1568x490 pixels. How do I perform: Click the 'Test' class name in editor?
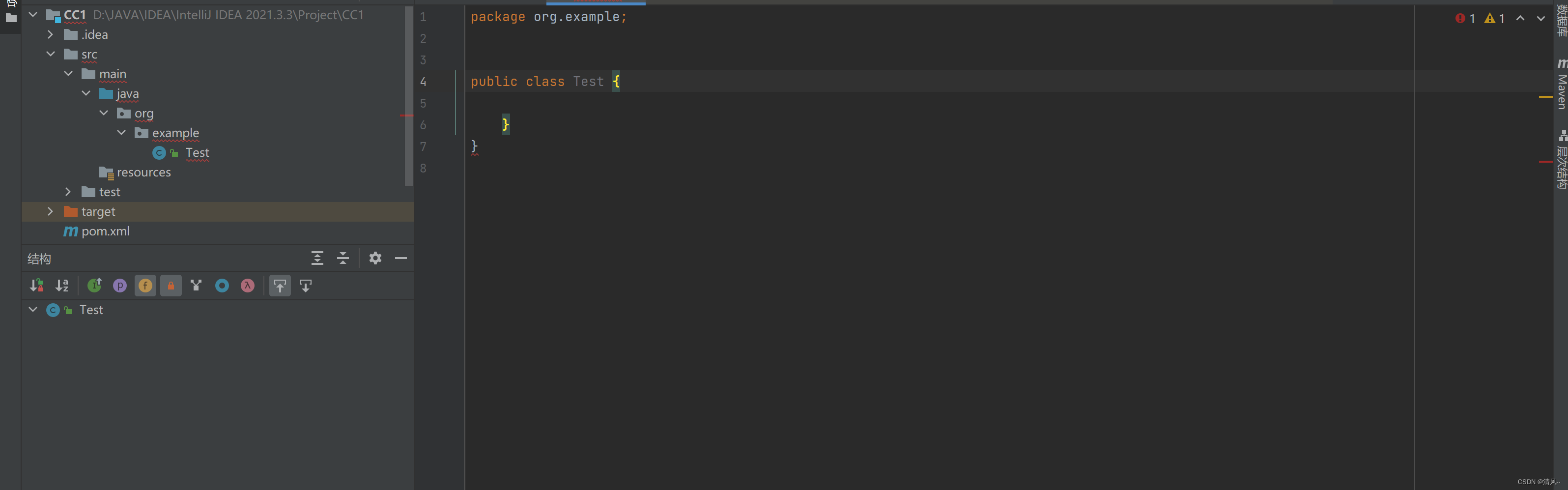588,82
